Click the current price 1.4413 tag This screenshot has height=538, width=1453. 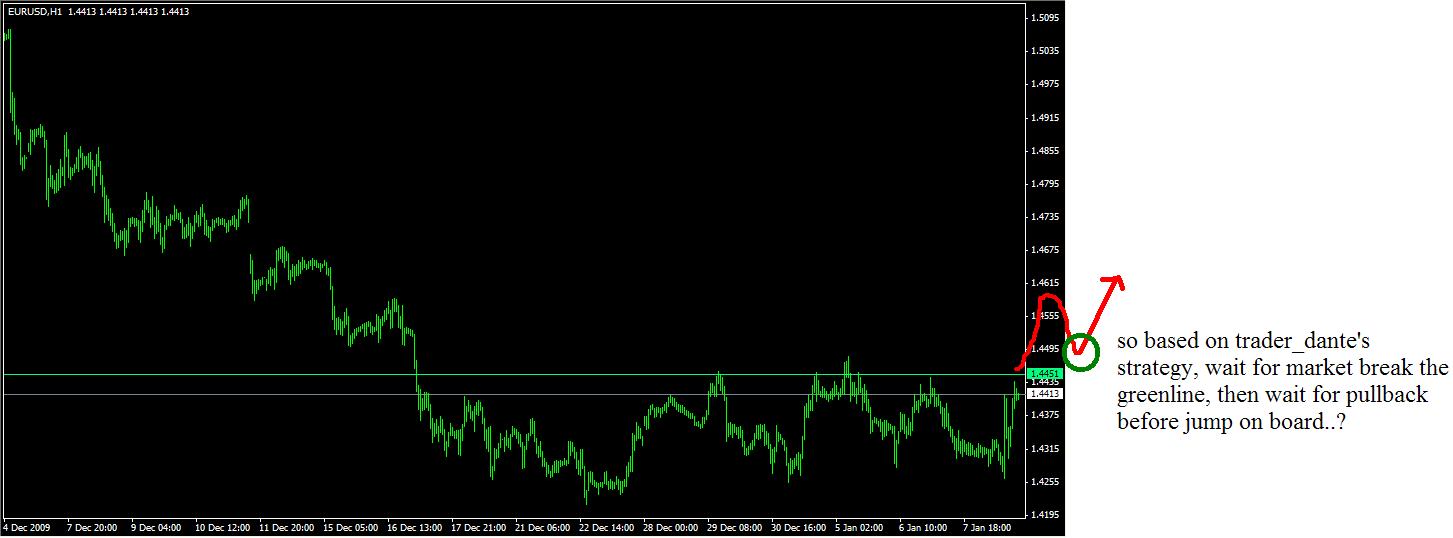1045,394
